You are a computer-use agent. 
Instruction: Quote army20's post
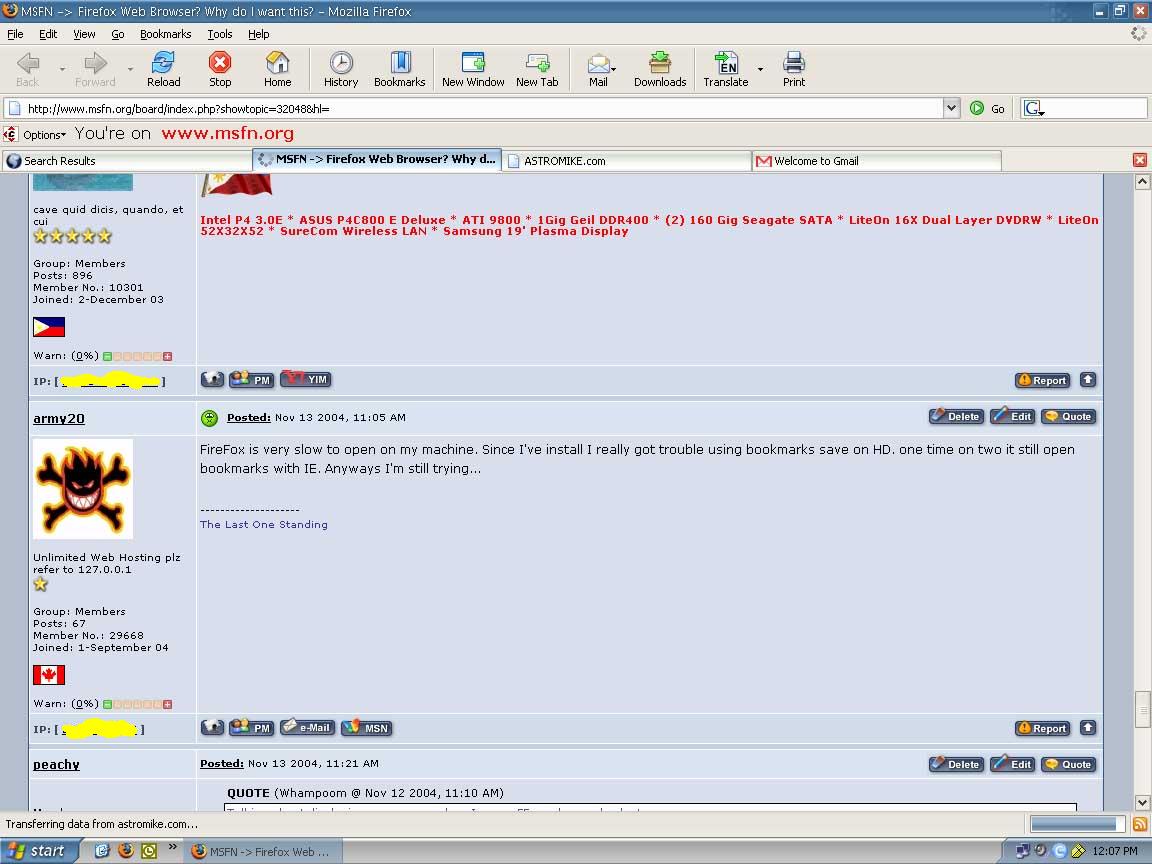click(x=1069, y=416)
